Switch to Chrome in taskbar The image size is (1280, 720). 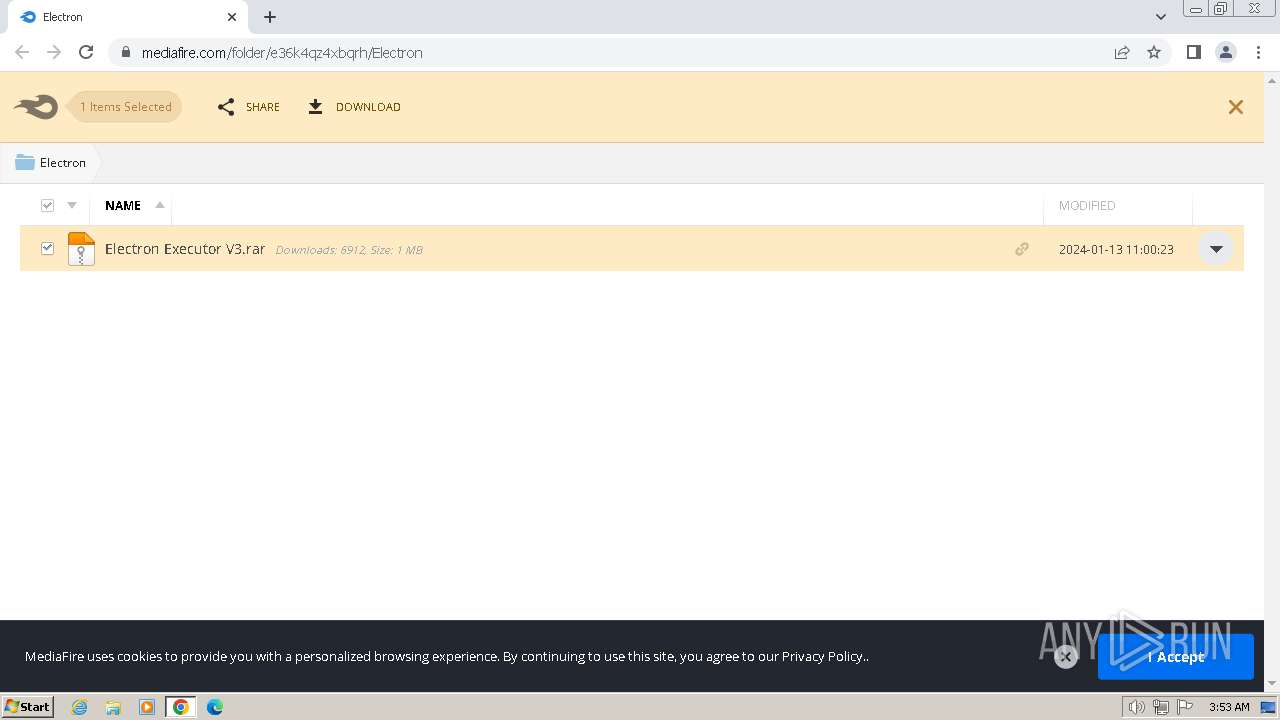pyautogui.click(x=181, y=707)
